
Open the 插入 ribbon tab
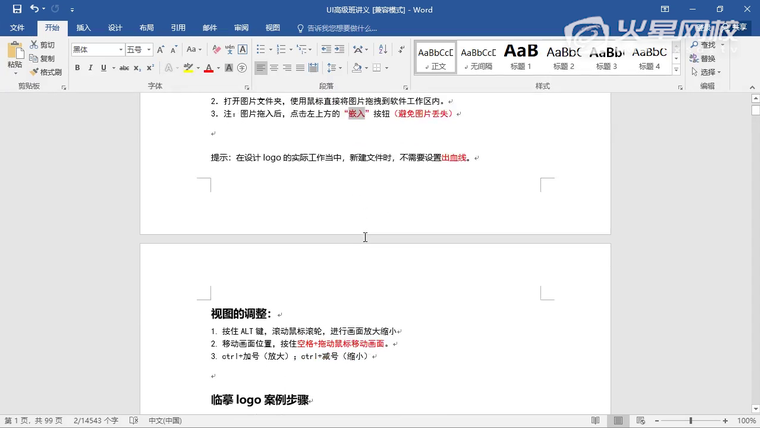83,28
